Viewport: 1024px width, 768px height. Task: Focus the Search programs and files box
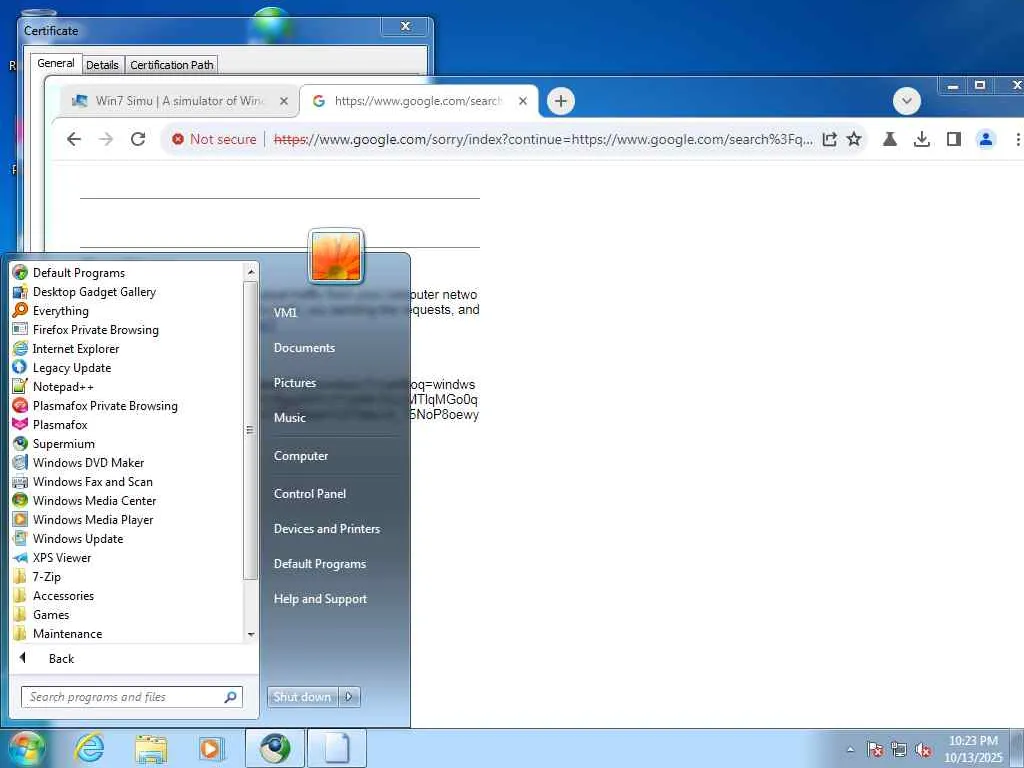(131, 697)
